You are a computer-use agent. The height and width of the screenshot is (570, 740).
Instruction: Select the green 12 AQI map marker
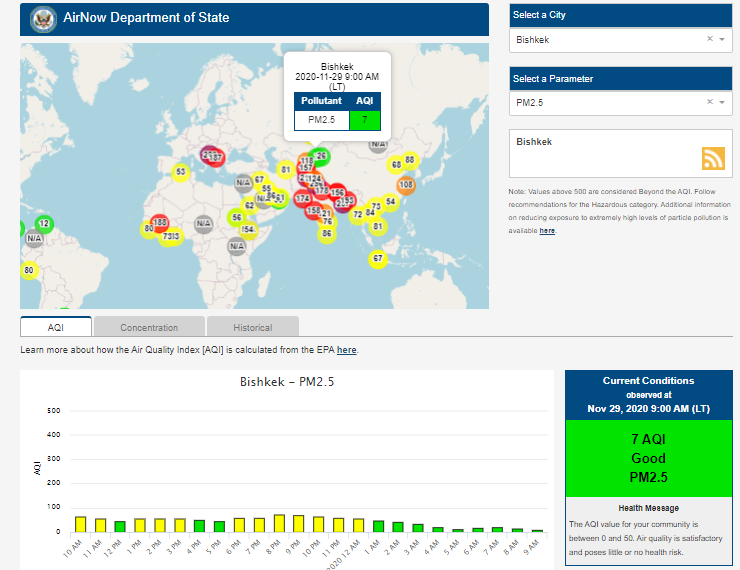point(43,223)
